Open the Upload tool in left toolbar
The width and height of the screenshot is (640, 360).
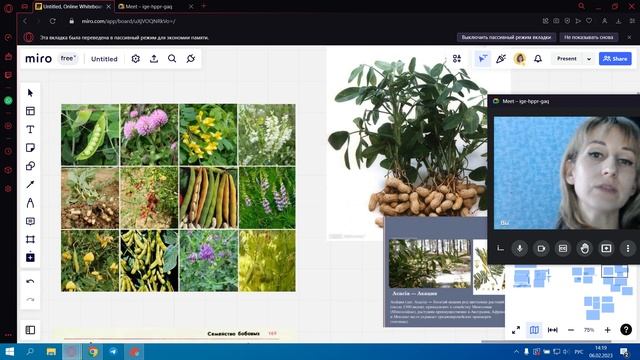click(x=30, y=258)
